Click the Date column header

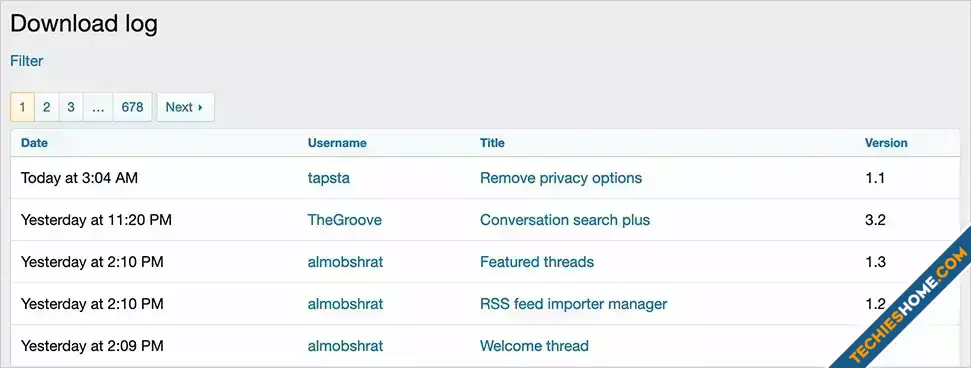34,143
